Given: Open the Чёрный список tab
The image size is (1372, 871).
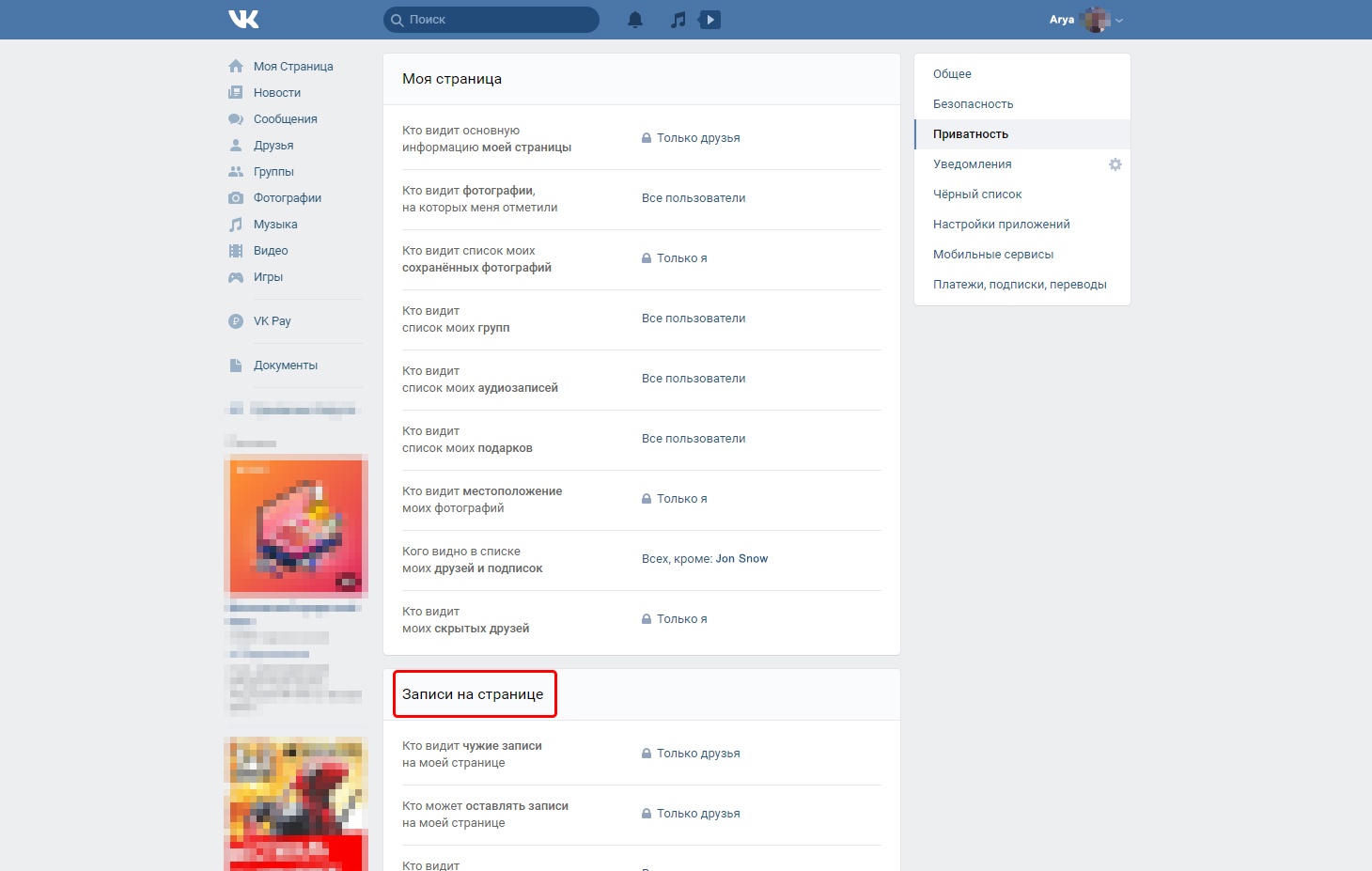Looking at the screenshot, I should pyautogui.click(x=1022, y=194).
